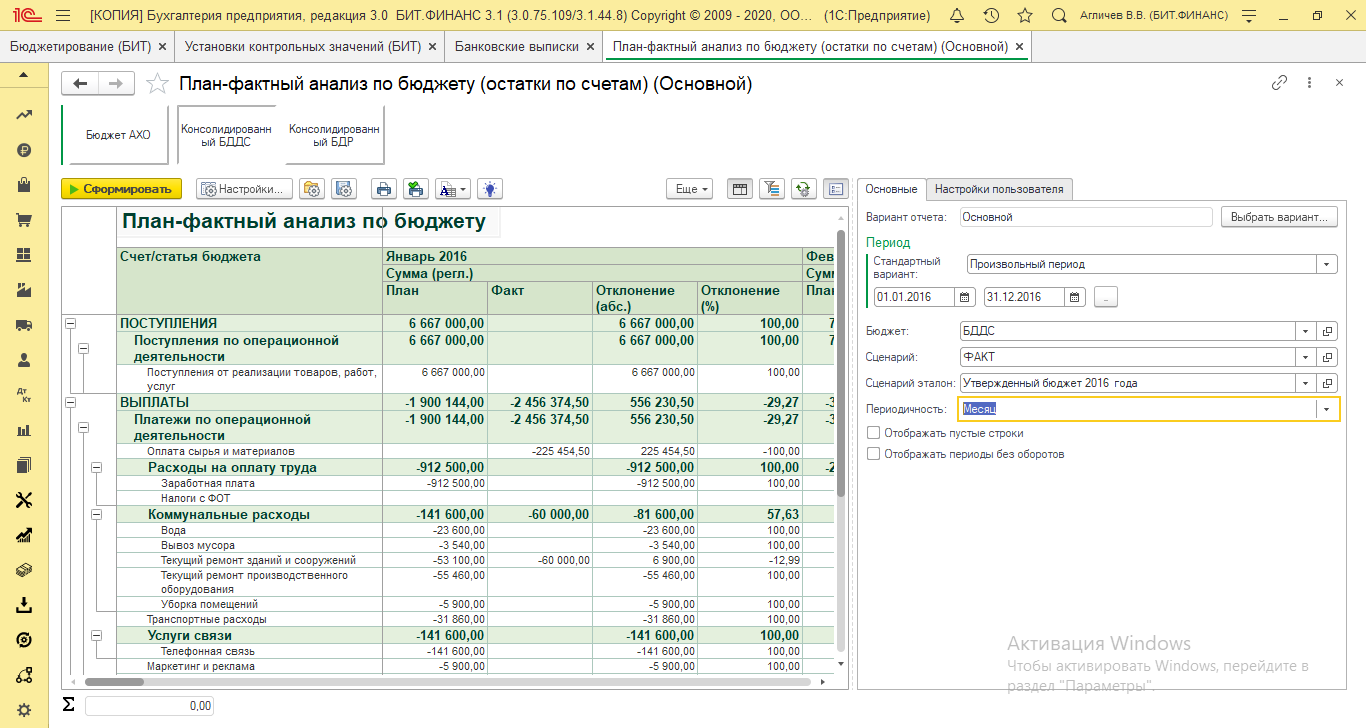
Task: Enable 'Отображать периоды без оборотов' checkbox
Action: click(x=874, y=454)
